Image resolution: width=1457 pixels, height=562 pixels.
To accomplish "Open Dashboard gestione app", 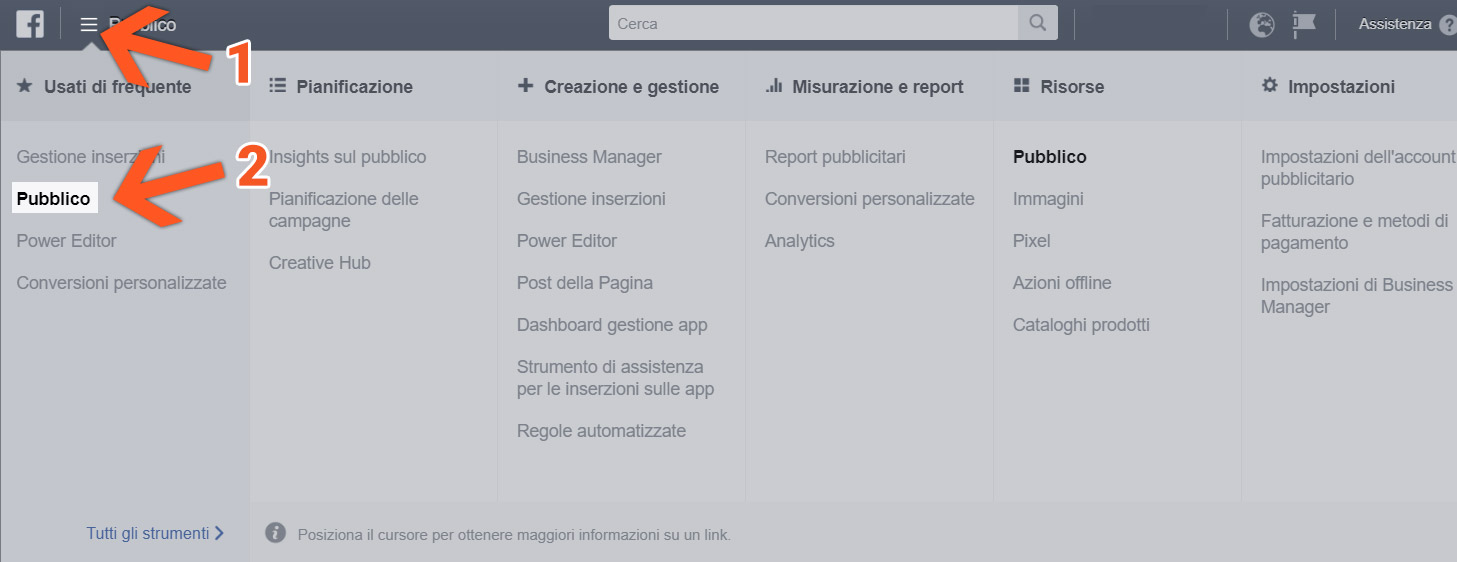I will (x=612, y=325).
